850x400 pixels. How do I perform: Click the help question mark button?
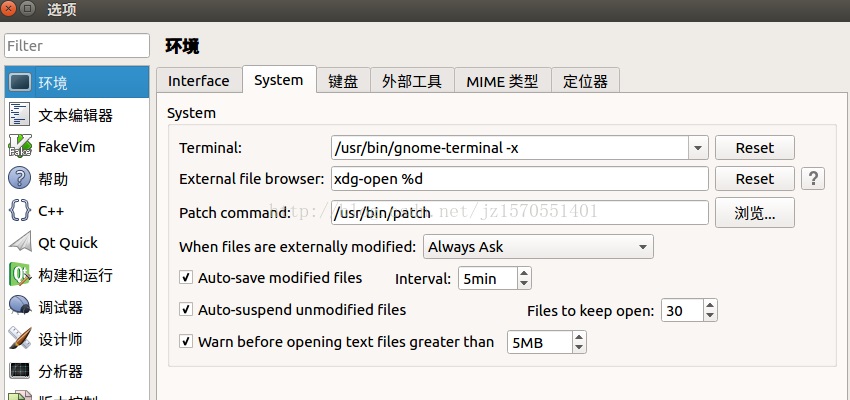coord(814,179)
